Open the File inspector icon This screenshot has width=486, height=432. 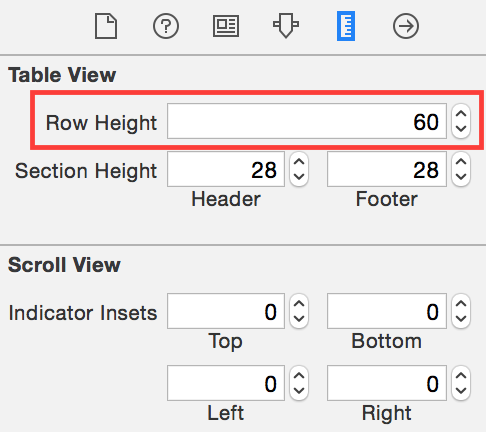[x=106, y=26]
